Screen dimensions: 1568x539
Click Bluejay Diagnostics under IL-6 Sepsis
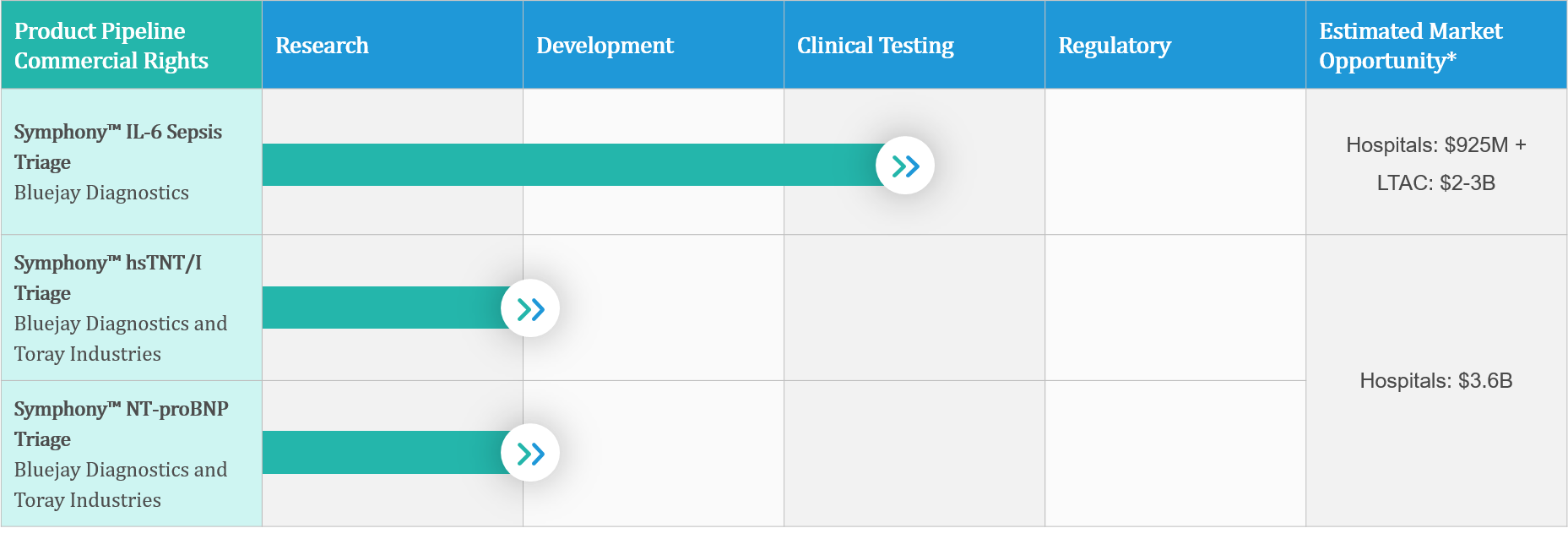click(x=101, y=193)
